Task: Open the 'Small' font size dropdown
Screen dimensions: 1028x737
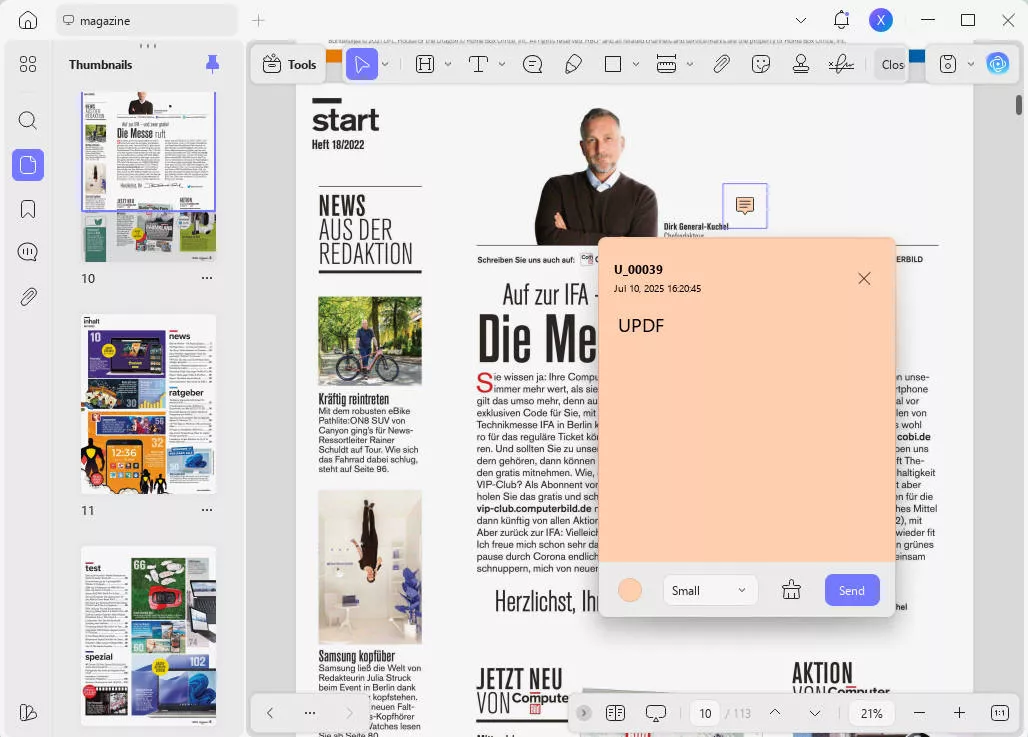Action: [x=710, y=590]
